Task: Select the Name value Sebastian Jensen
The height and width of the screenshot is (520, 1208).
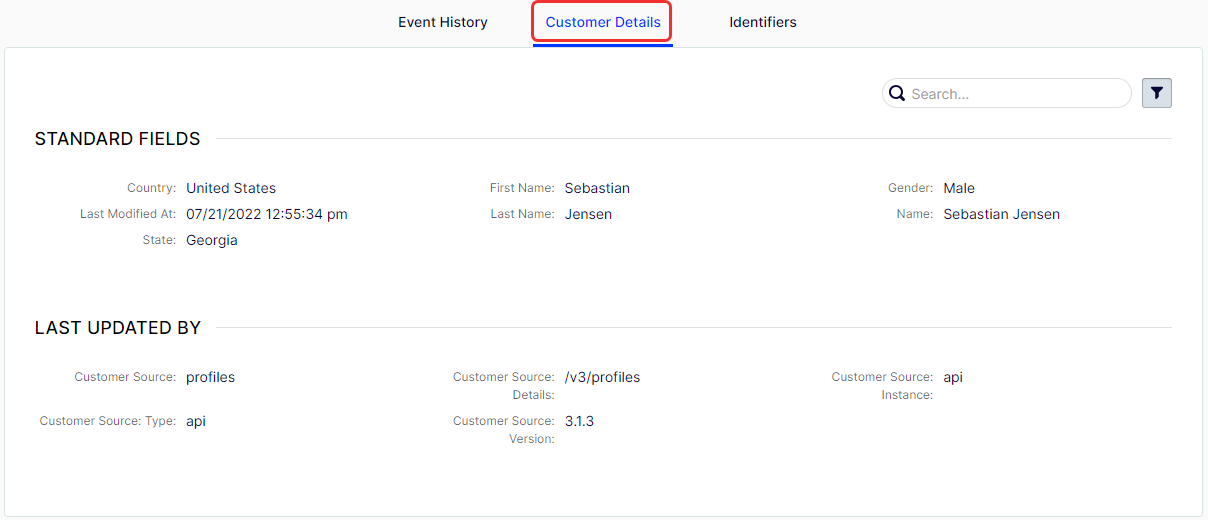Action: 1001,214
